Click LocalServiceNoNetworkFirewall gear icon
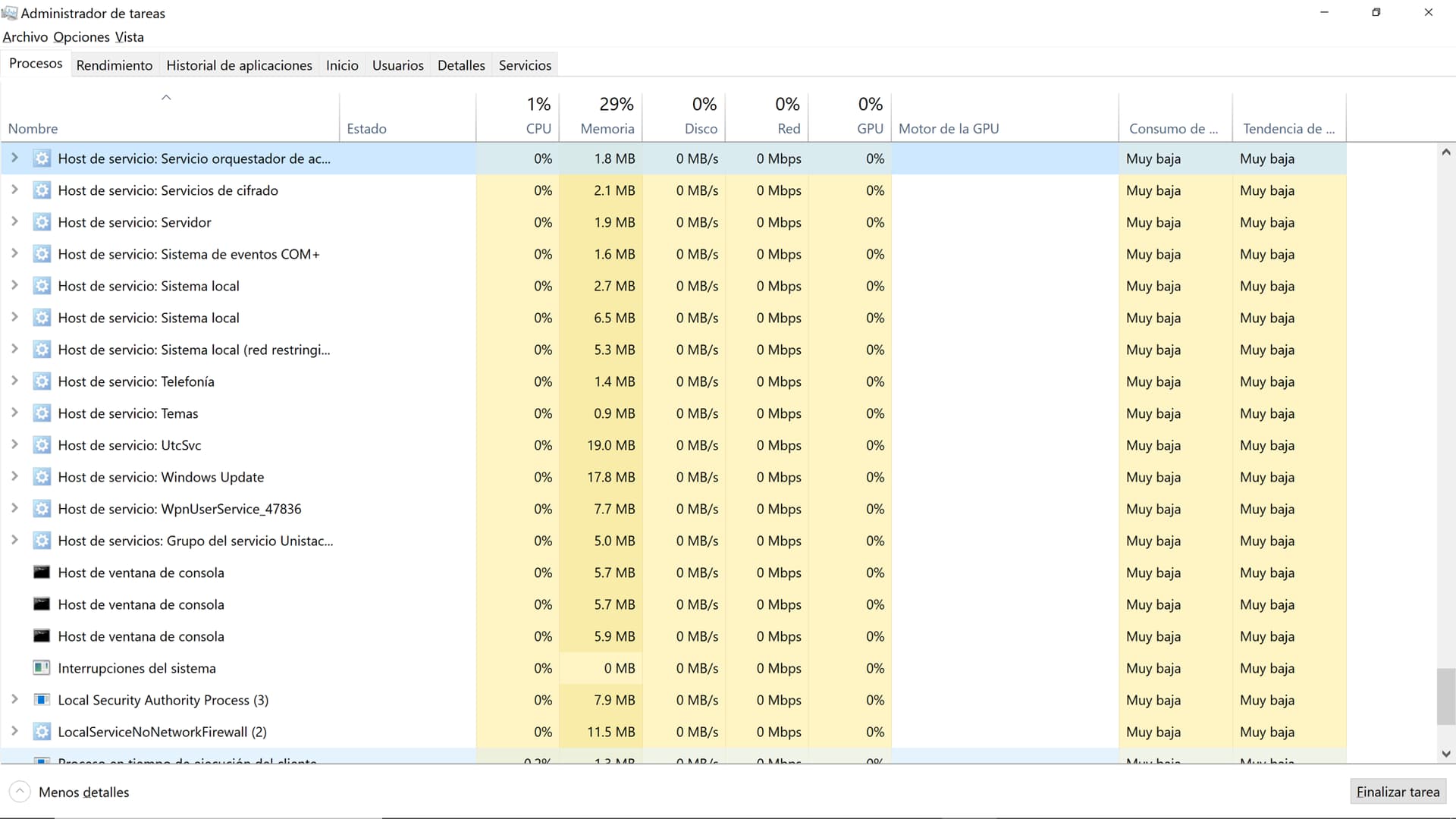The image size is (1456, 819). [42, 732]
